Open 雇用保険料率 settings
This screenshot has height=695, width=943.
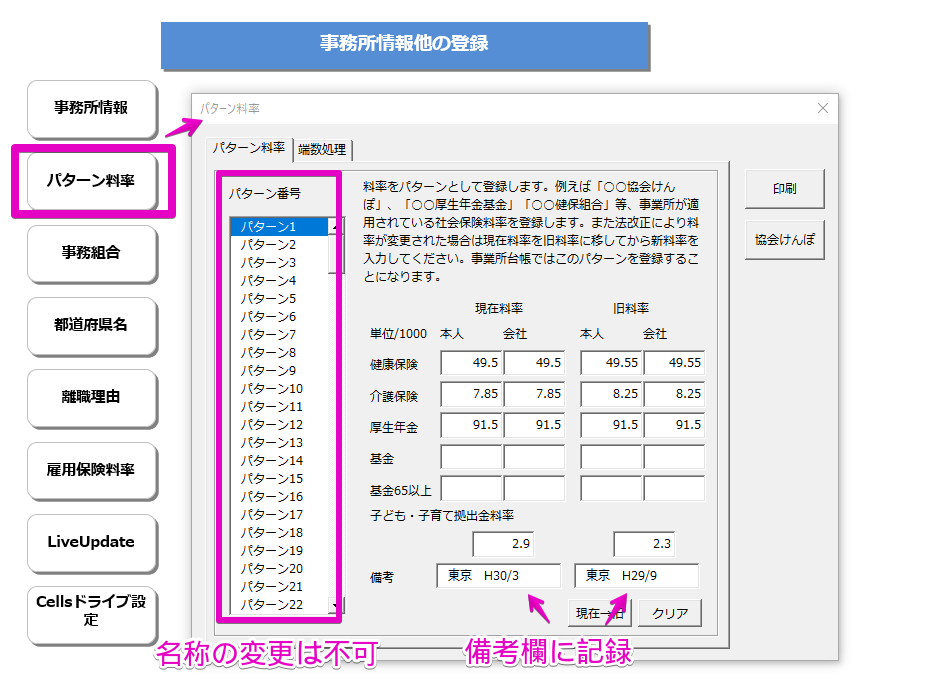pyautogui.click(x=92, y=470)
